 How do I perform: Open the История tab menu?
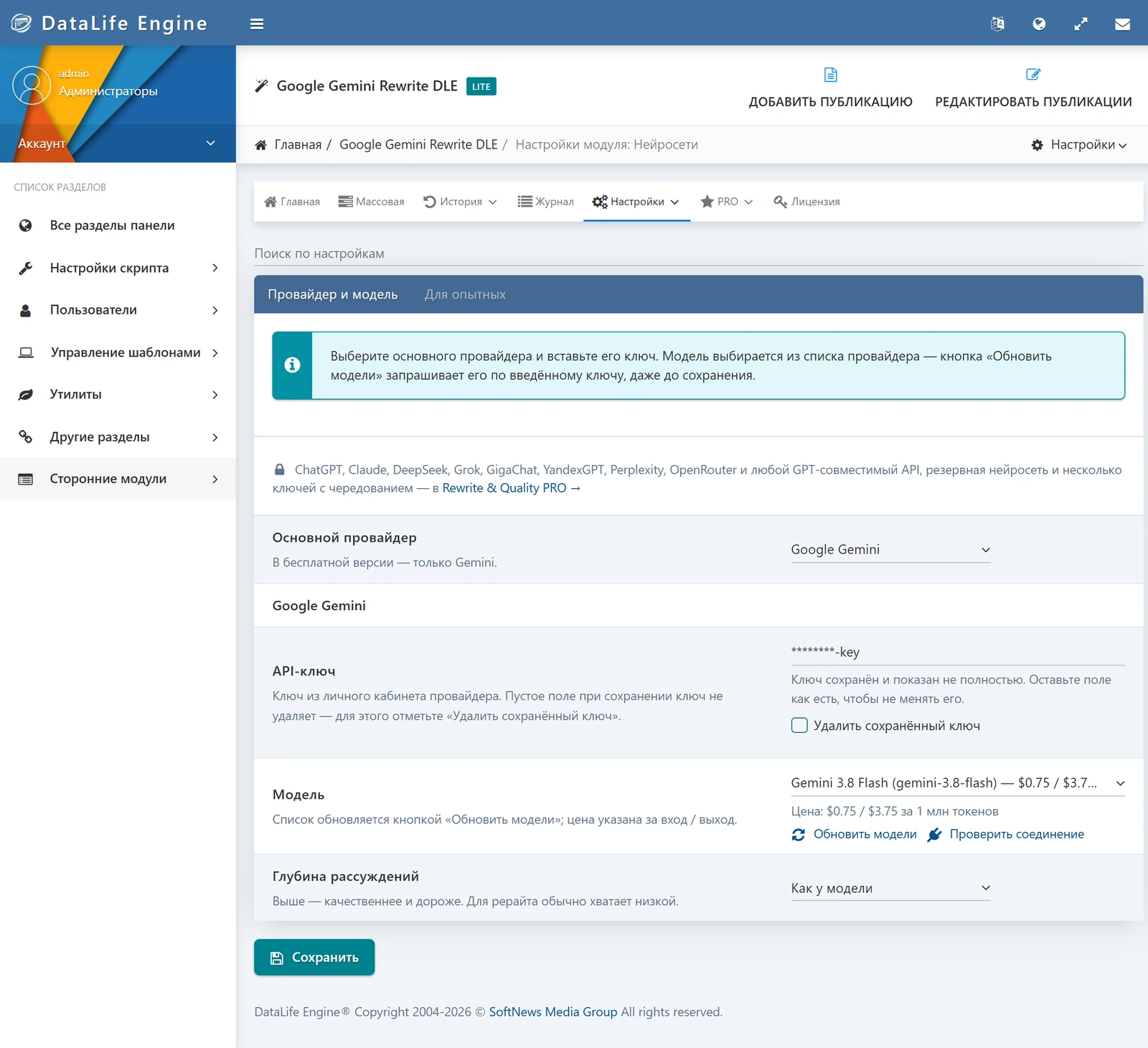pos(460,202)
